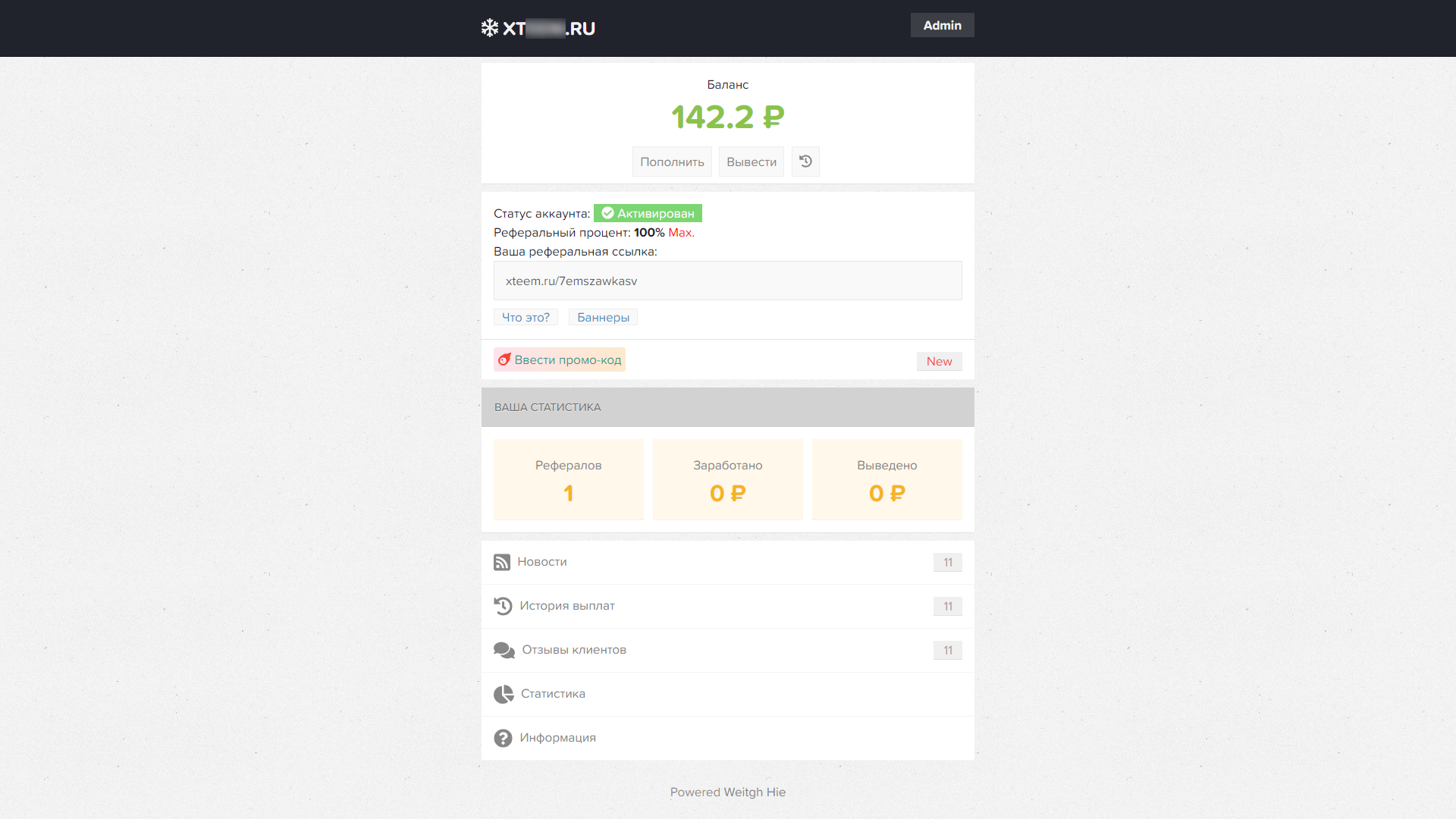Open the Ввести промо-код link
1456x819 pixels.
[567, 359]
